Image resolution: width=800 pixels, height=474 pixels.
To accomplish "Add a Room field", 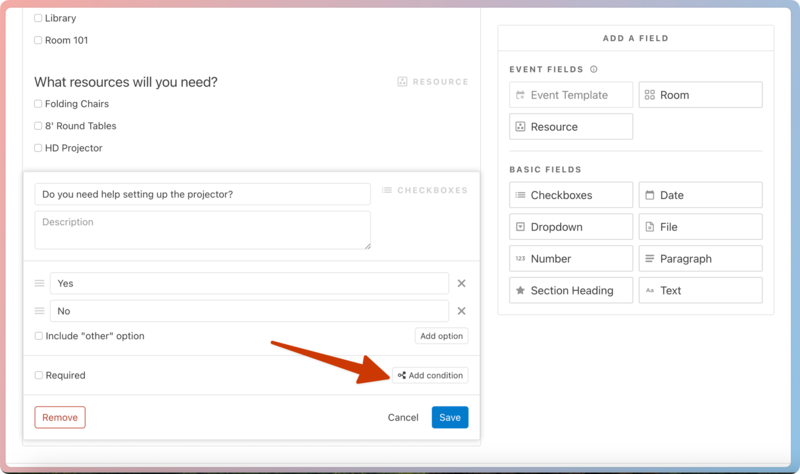I will 700,95.
